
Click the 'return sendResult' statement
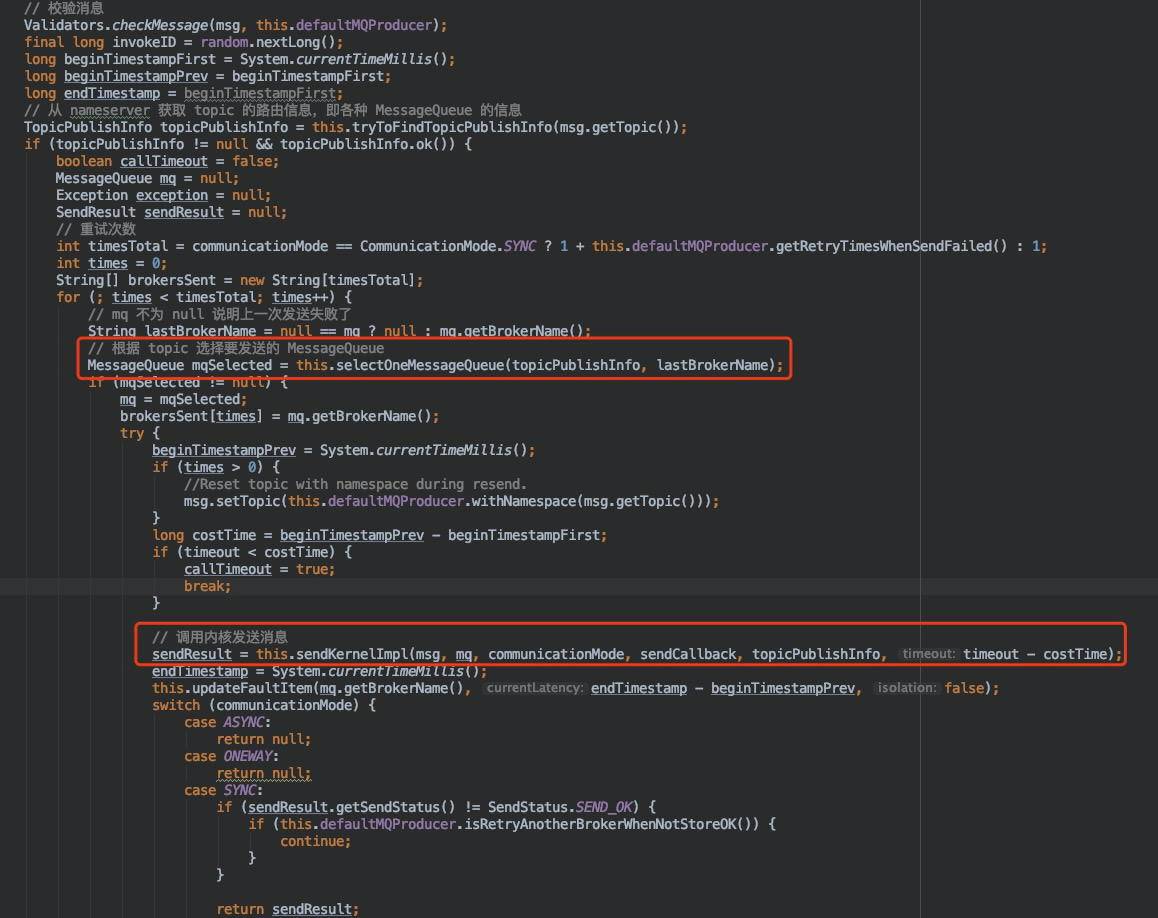tap(287, 908)
